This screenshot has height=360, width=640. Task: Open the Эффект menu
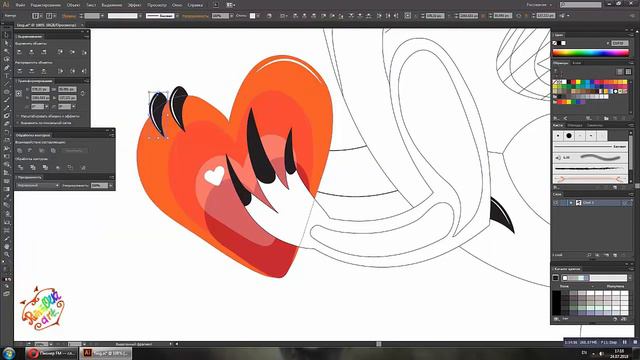134,5
